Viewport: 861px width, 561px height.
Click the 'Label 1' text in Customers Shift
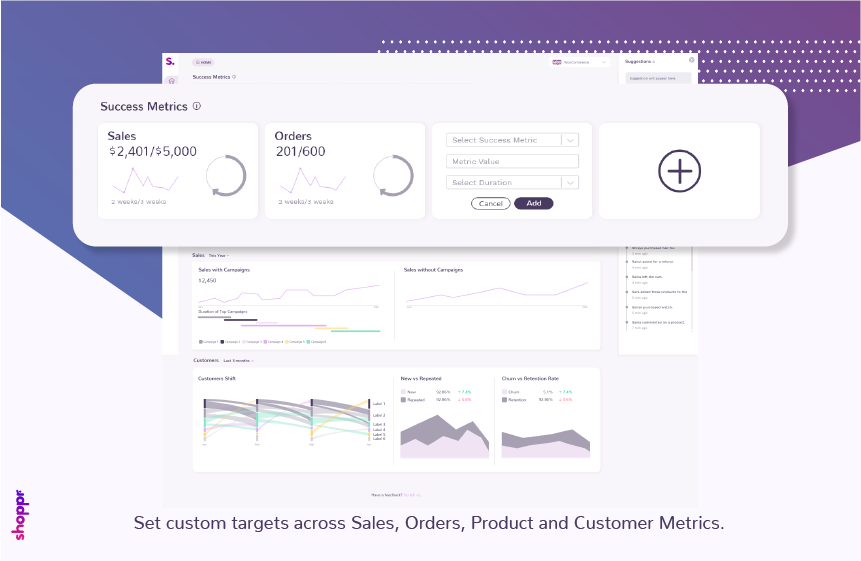[x=379, y=403]
